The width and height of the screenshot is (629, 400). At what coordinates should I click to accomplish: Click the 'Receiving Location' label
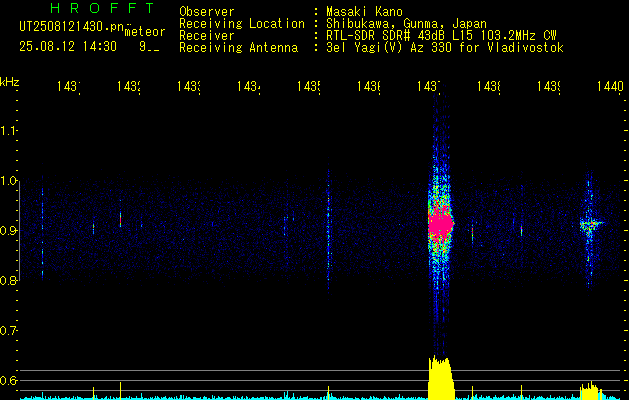(242, 24)
